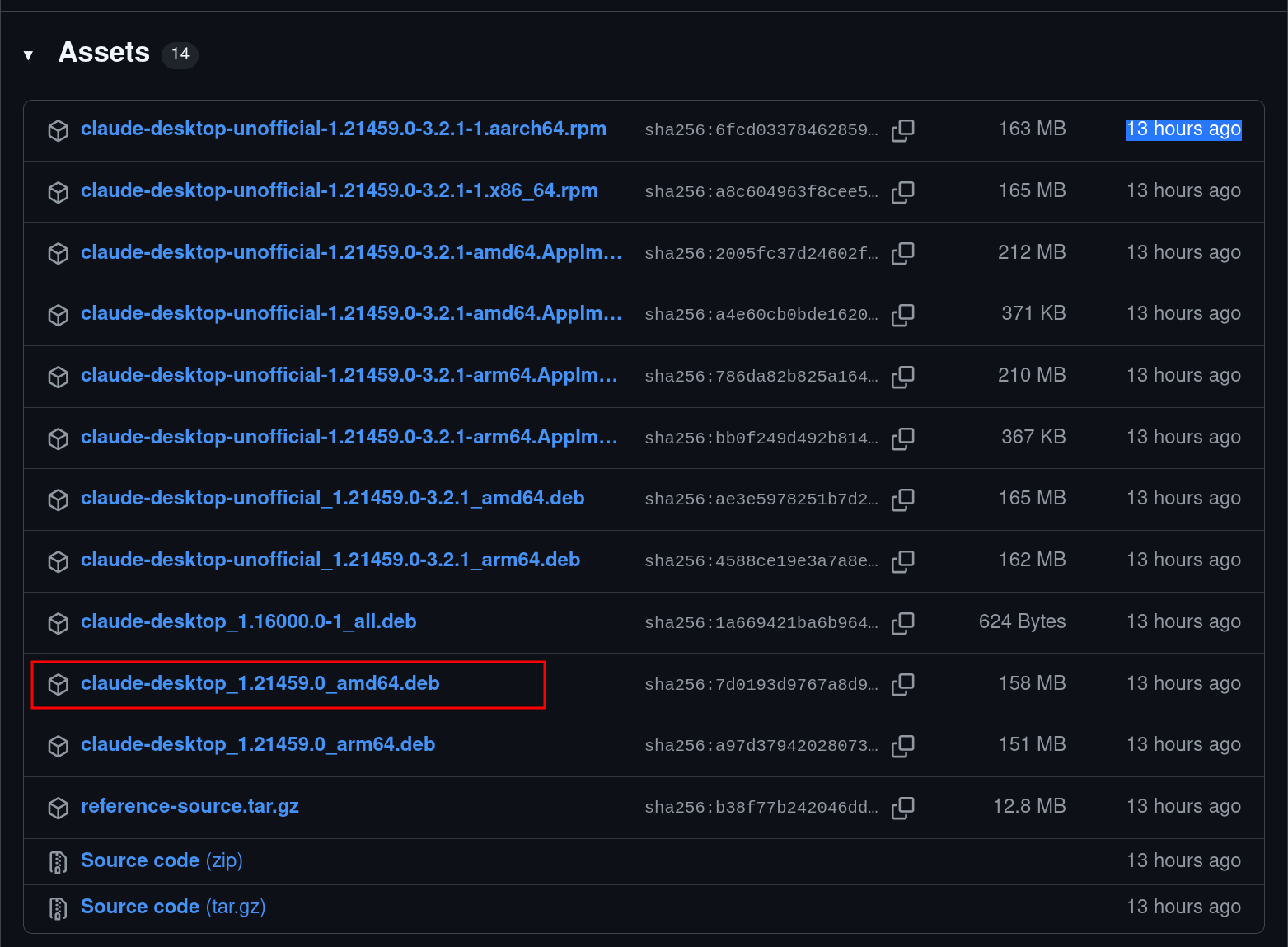
Task: Copy hash for unofficial arm64.deb asset
Action: (x=903, y=561)
